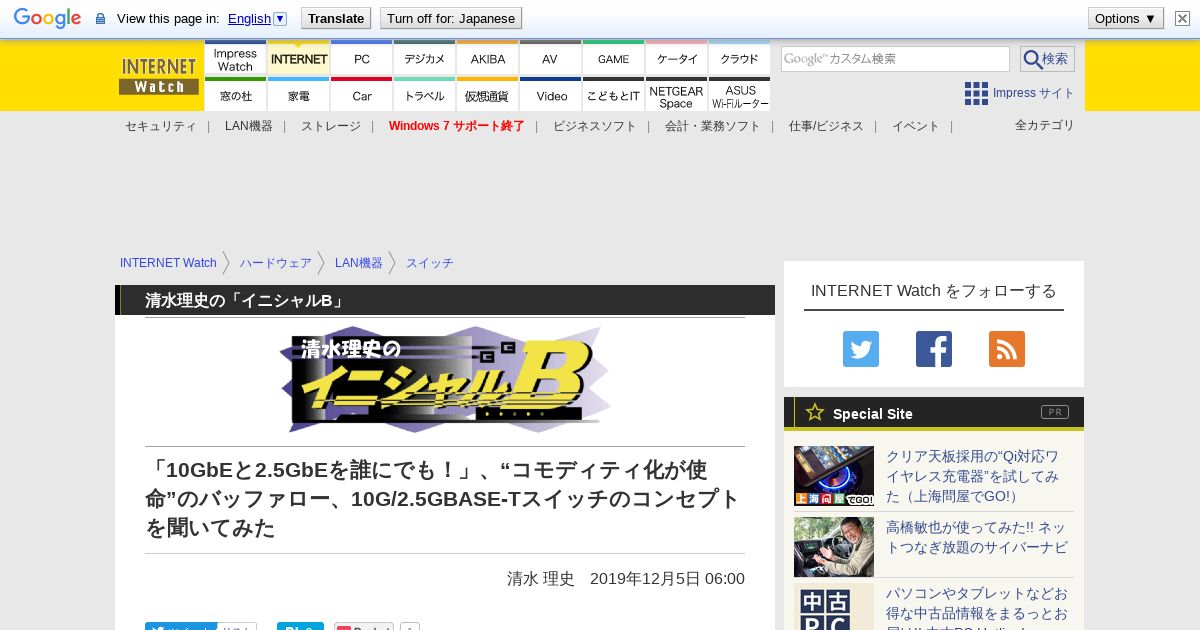
Task: Follow on Facebook via the sidebar icon
Action: (x=934, y=349)
